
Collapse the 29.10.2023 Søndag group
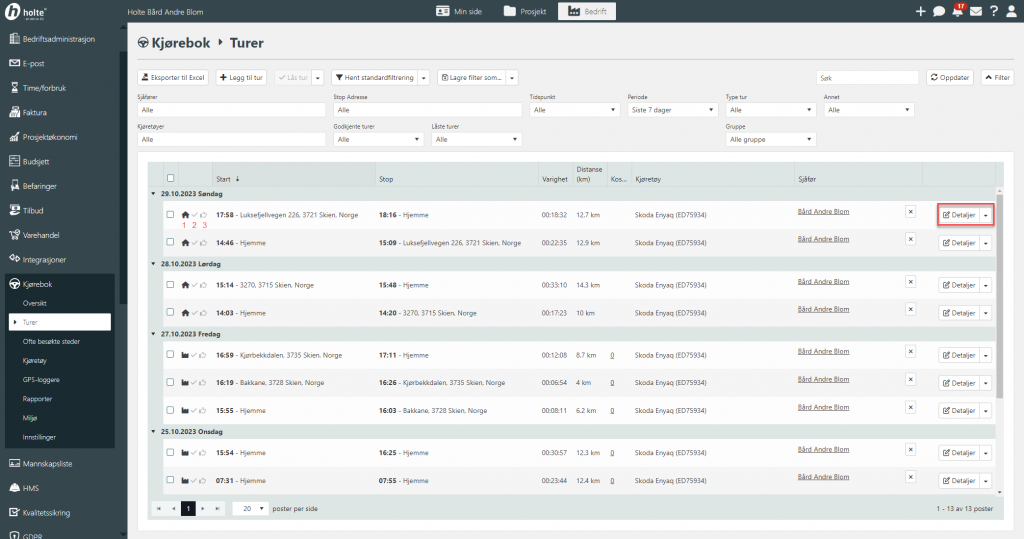pos(153,193)
